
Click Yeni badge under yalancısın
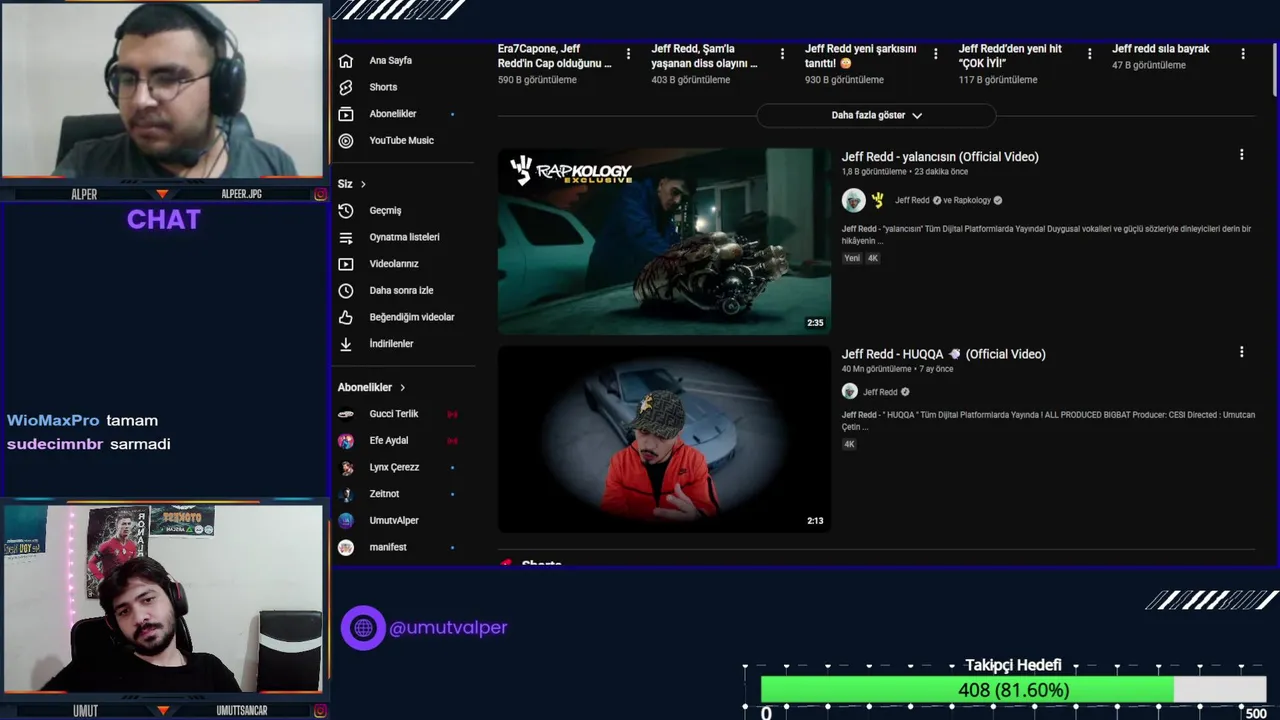(852, 258)
